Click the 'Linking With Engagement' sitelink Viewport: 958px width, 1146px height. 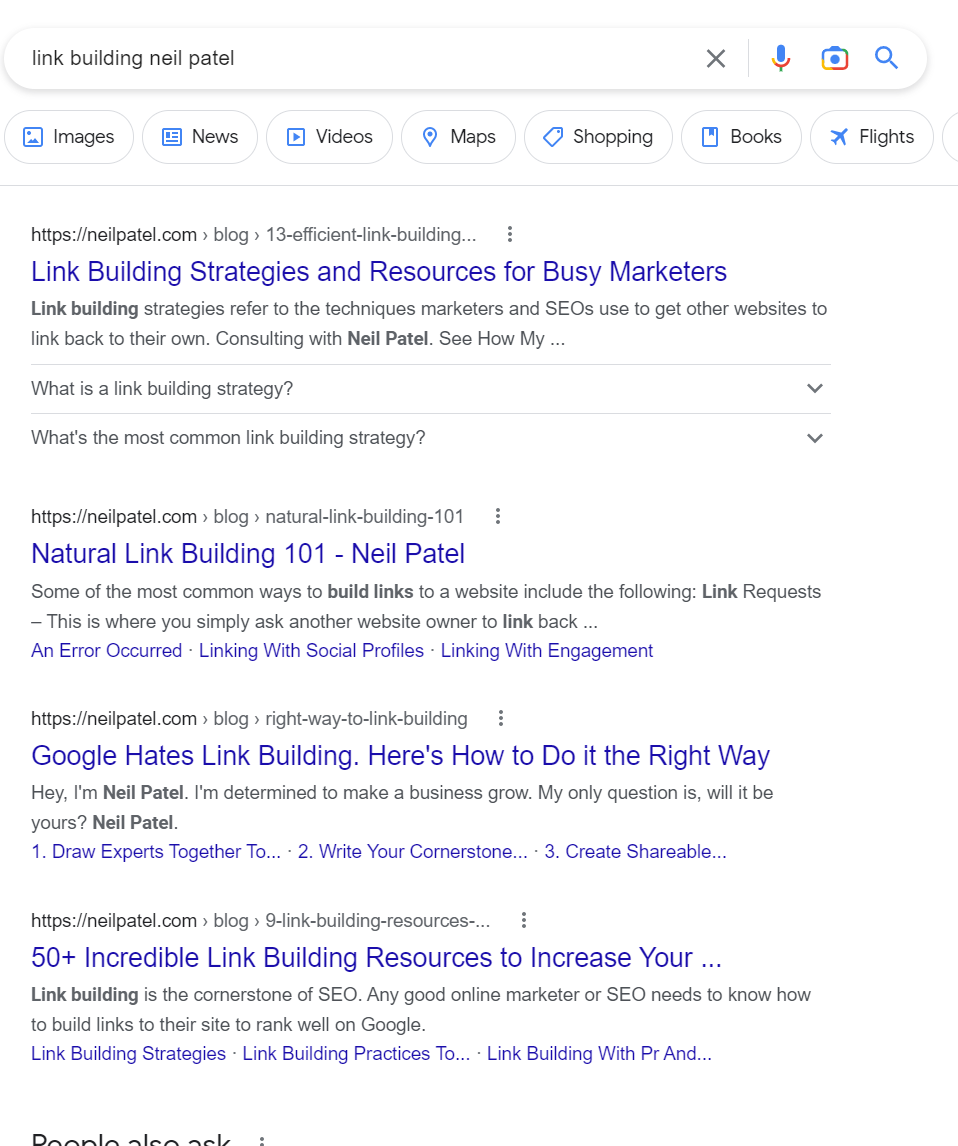pyautogui.click(x=546, y=650)
